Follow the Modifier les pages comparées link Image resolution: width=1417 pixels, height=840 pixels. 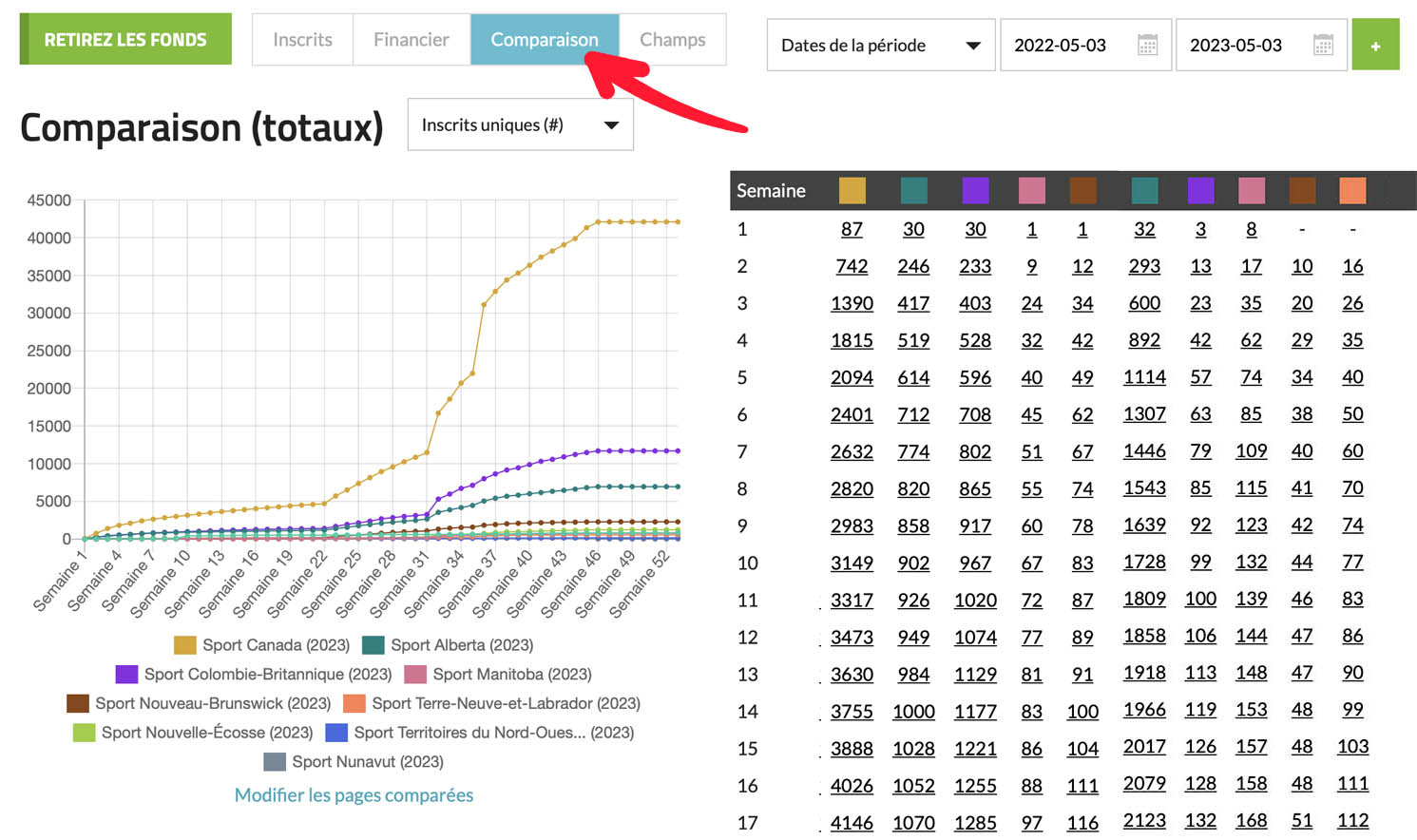pyautogui.click(x=354, y=795)
